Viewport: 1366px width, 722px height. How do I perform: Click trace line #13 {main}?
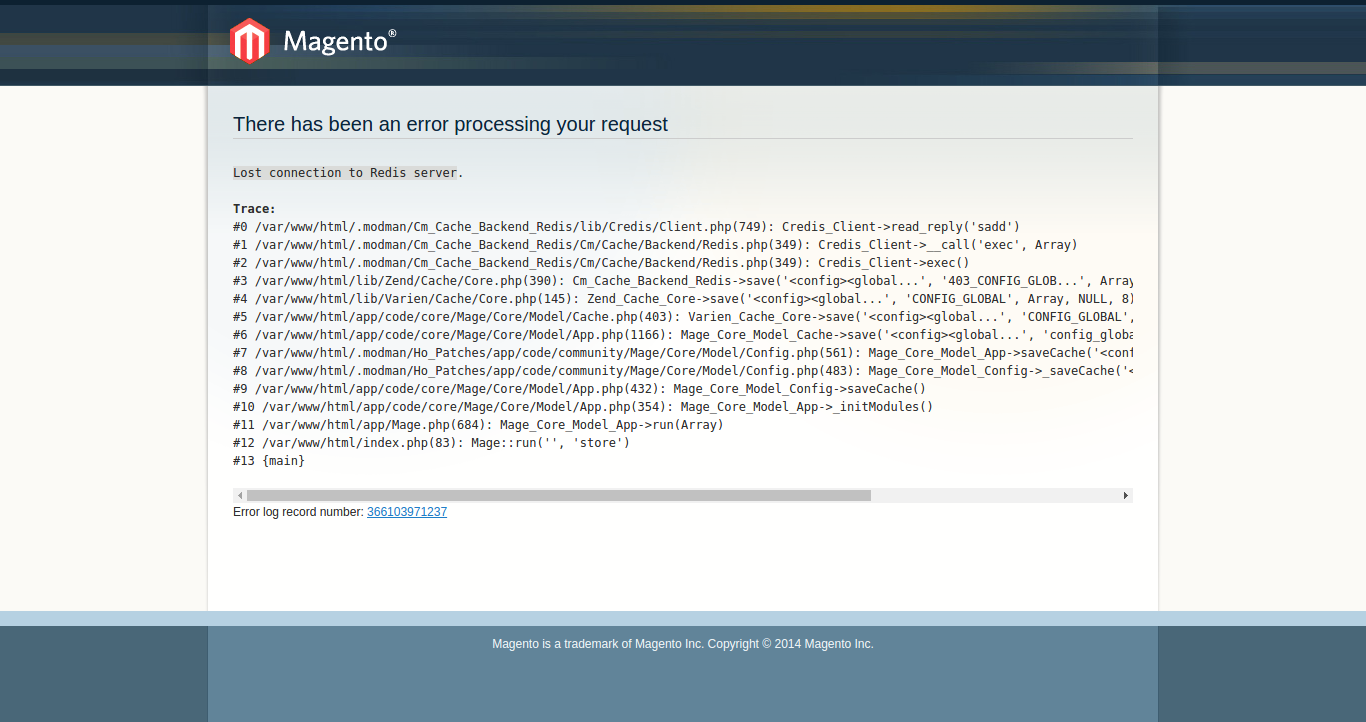tap(269, 461)
